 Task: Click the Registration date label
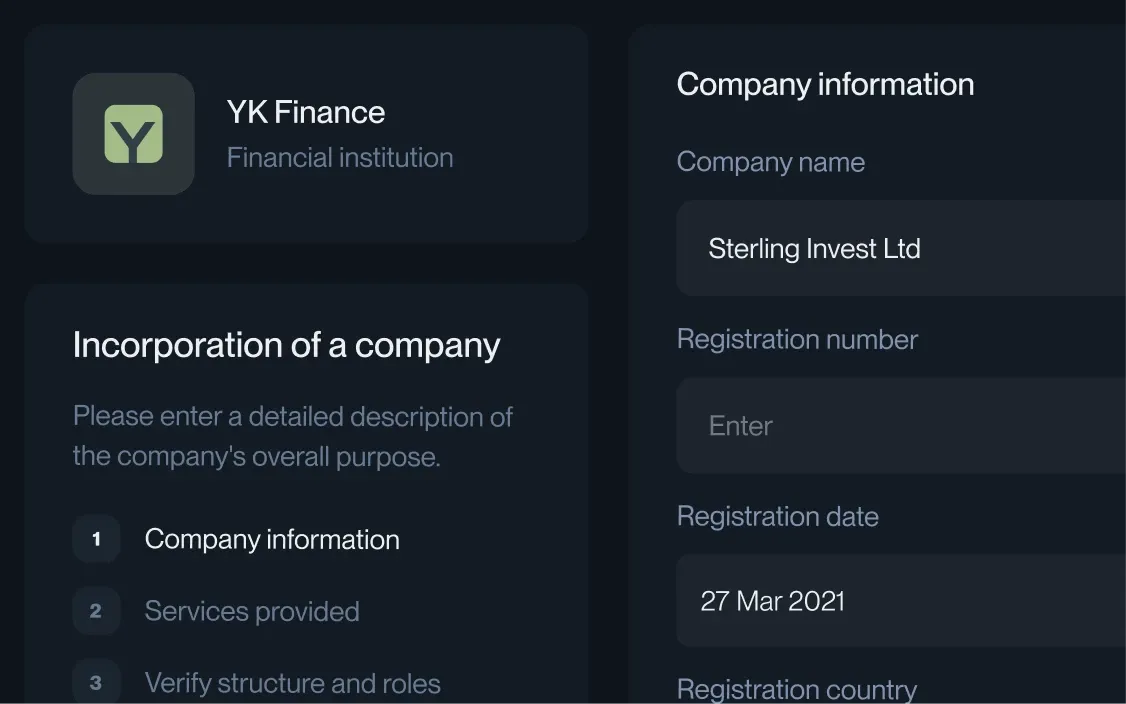777,516
